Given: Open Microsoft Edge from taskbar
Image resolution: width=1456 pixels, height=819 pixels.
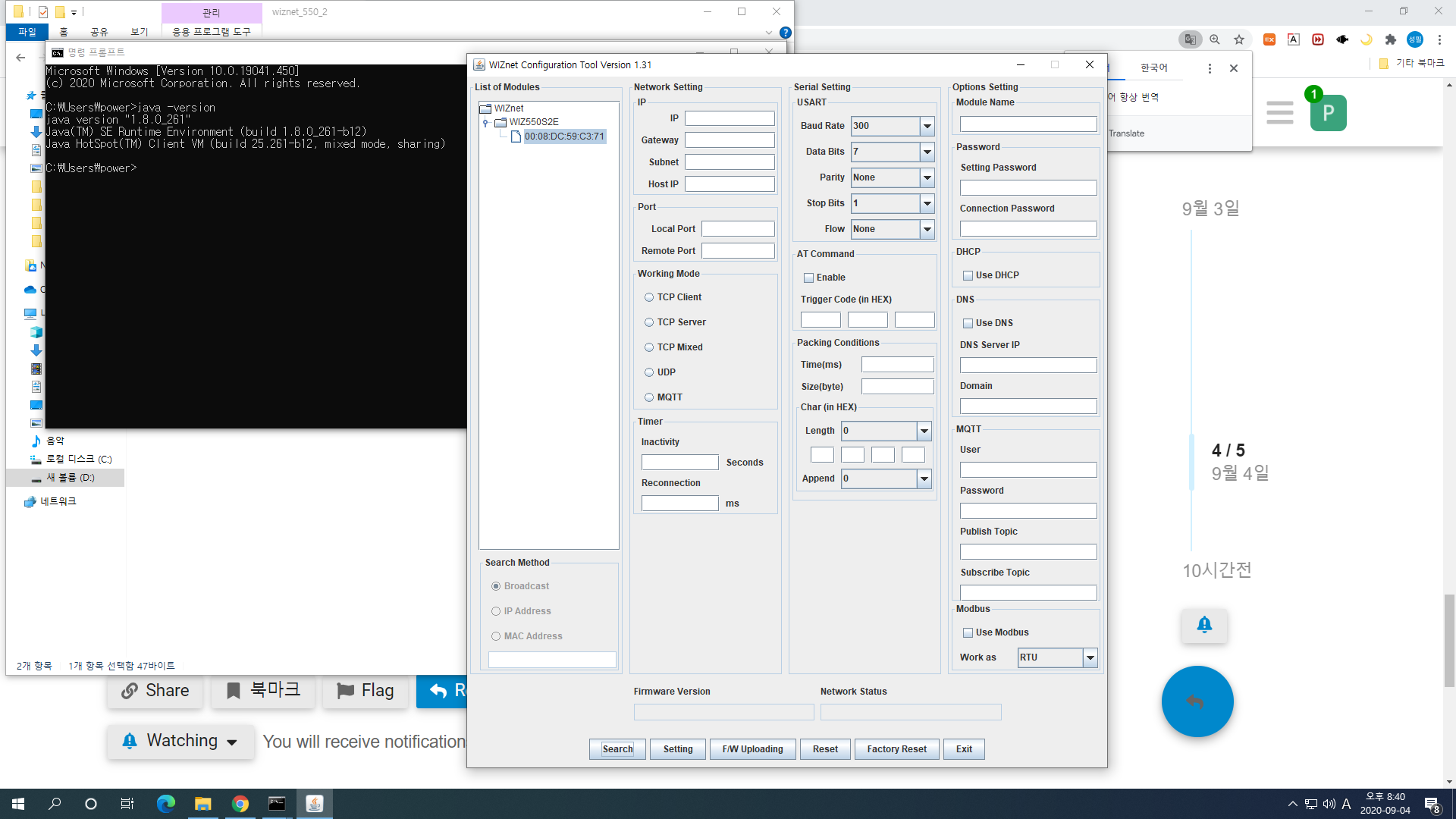Looking at the screenshot, I should (x=165, y=804).
